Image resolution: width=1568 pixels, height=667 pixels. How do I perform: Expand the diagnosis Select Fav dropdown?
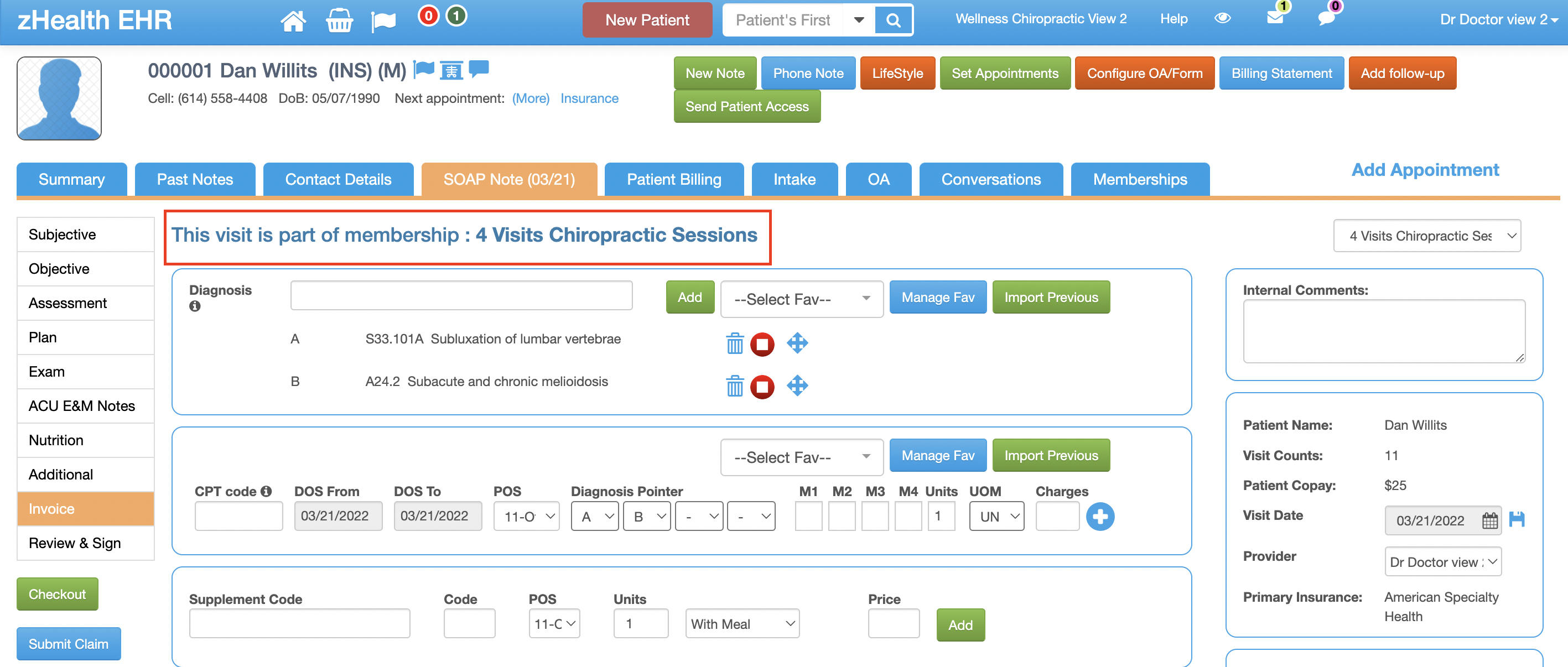click(801, 299)
